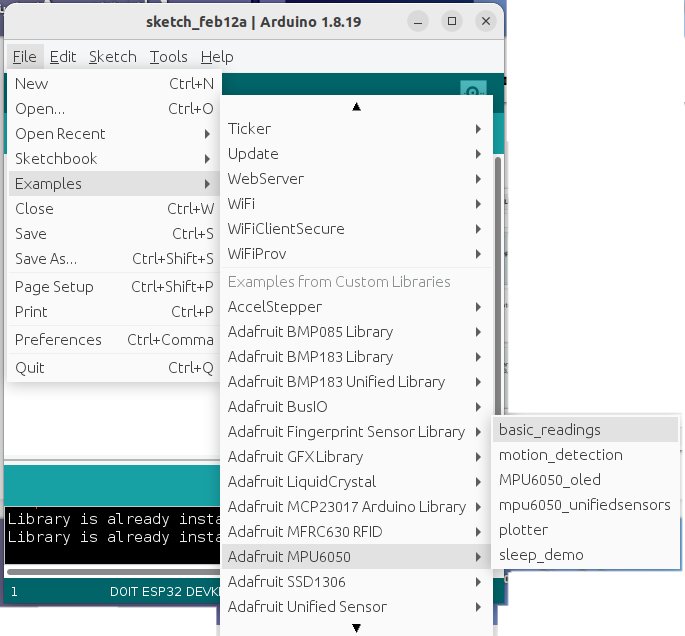This screenshot has width=685, height=636.
Task: Select Close in File menu
Action: [114, 208]
